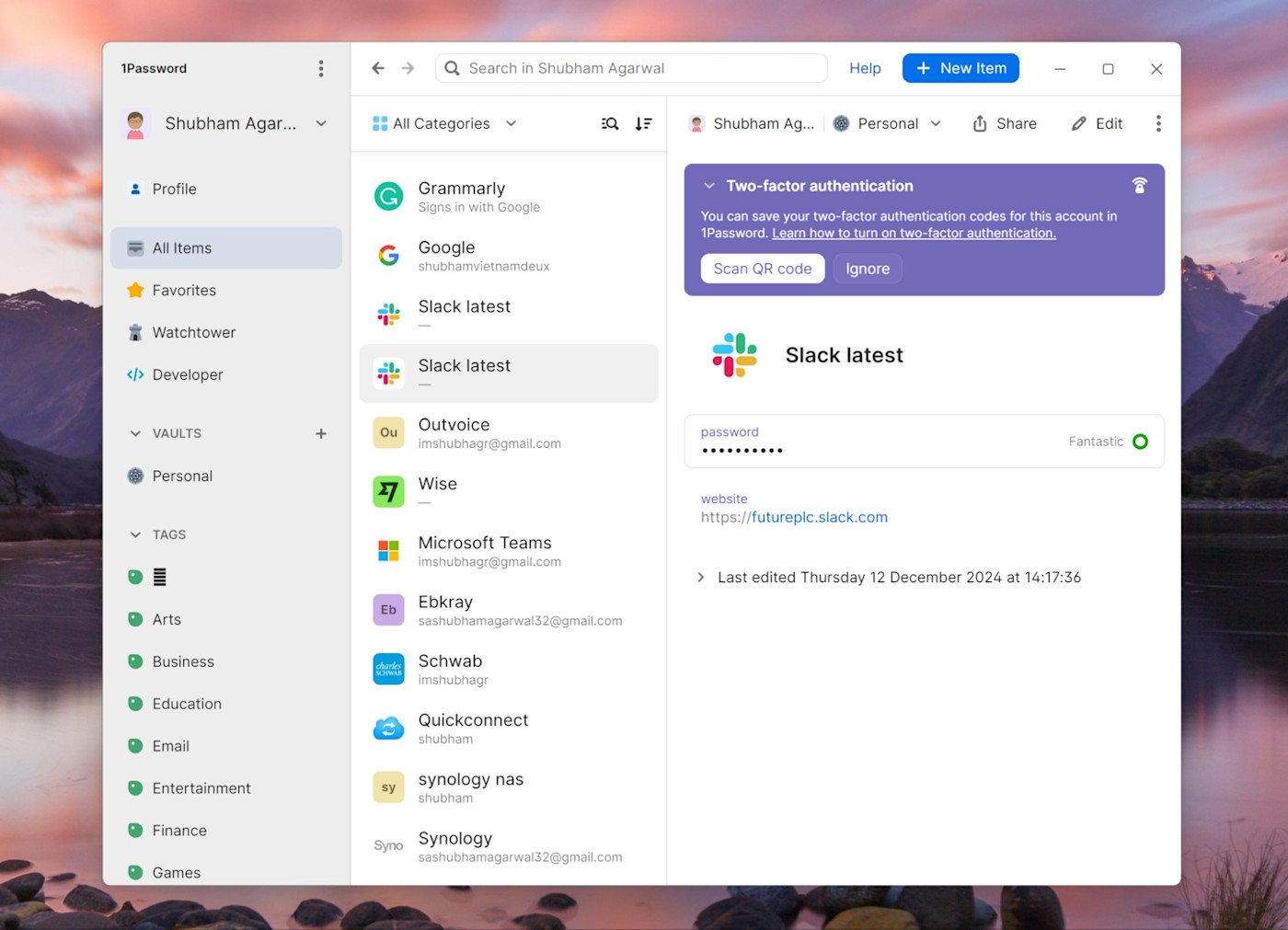Screen dimensions: 1288x930
Task: Click the Fantastic password strength indicator
Action: click(1108, 442)
